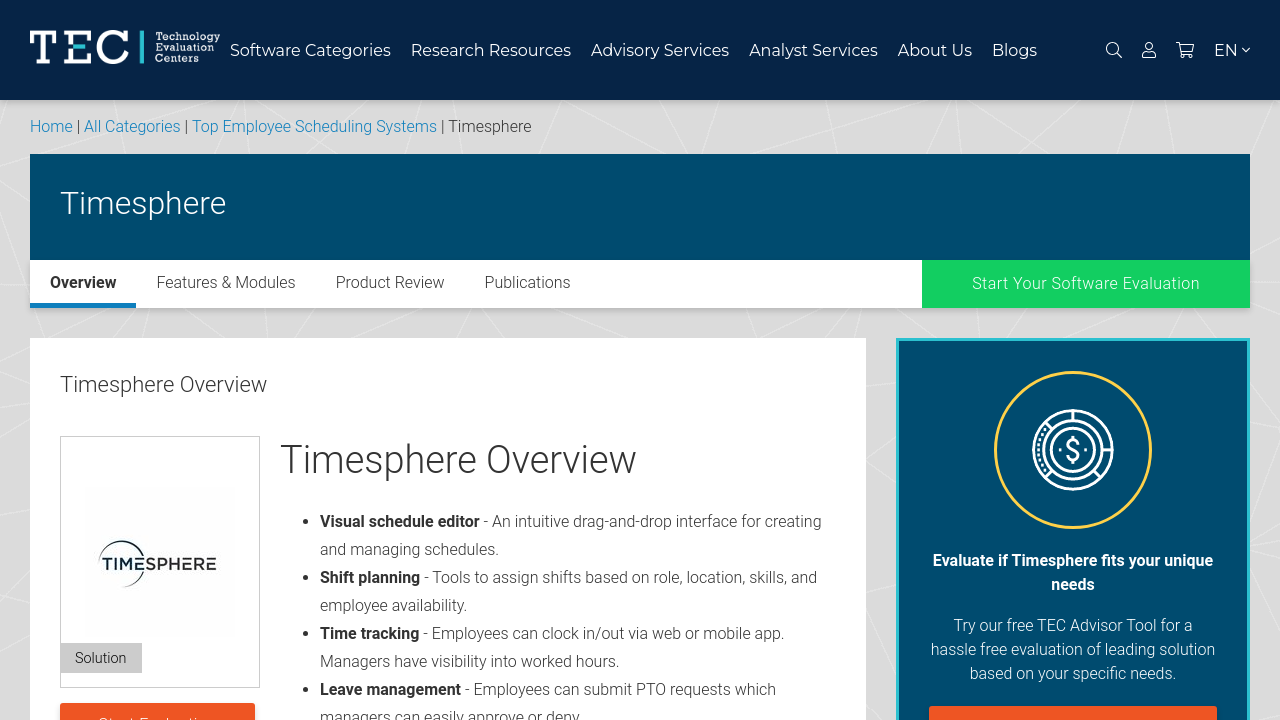Follow the Home breadcrumb link
The image size is (1280, 720).
coord(51,127)
